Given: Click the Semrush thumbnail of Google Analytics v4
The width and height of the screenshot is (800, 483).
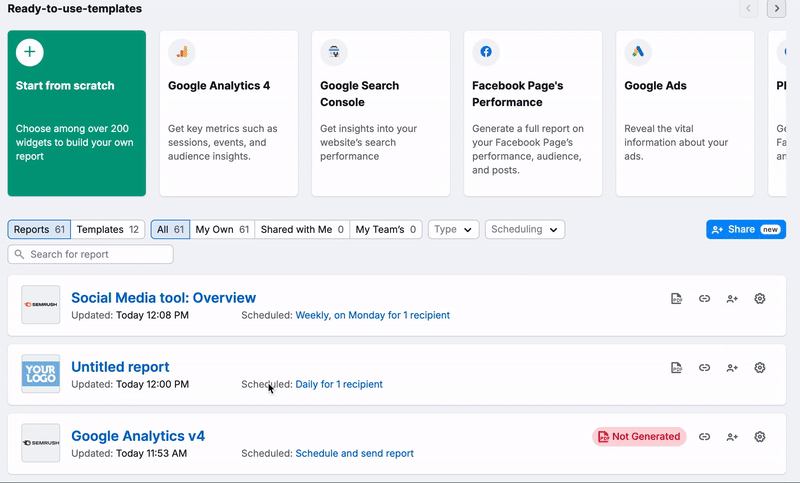Looking at the screenshot, I should click(41, 443).
